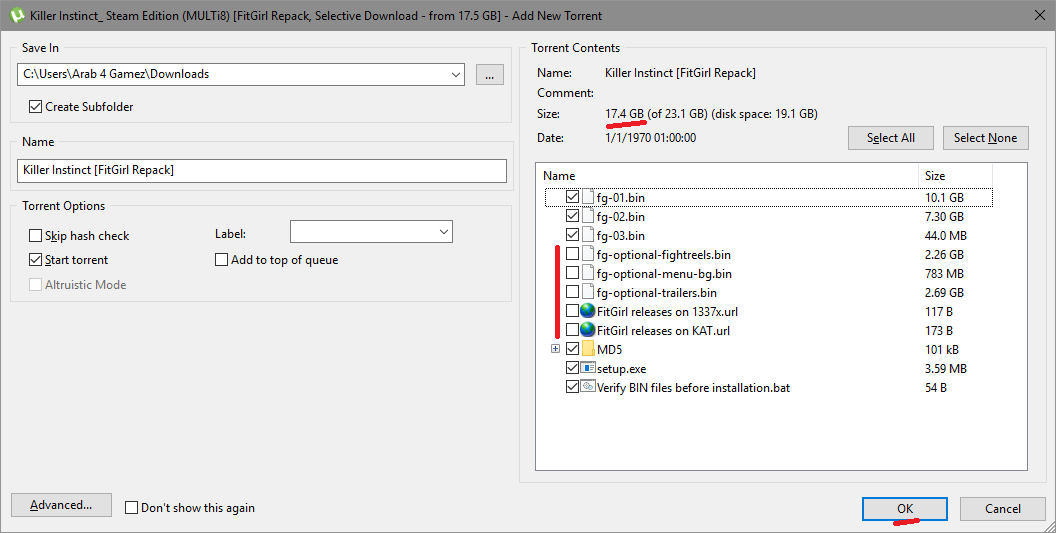The height and width of the screenshot is (533, 1056).
Task: Confirm with the OK button
Action: pyautogui.click(x=904, y=509)
